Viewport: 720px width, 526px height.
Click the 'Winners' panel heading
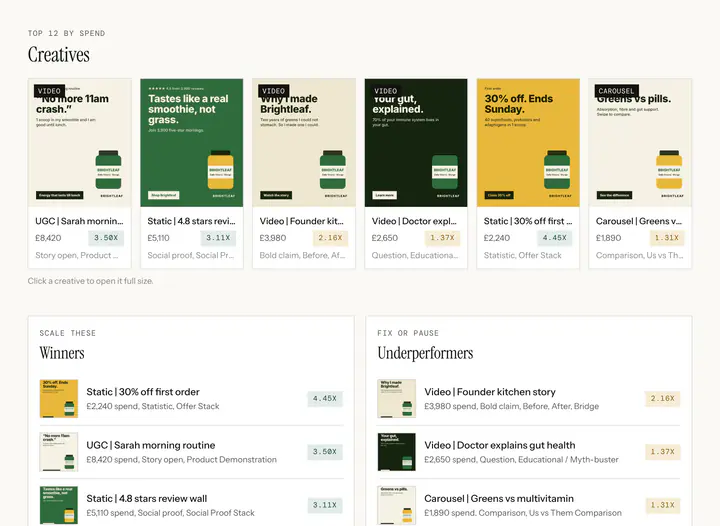pos(62,353)
